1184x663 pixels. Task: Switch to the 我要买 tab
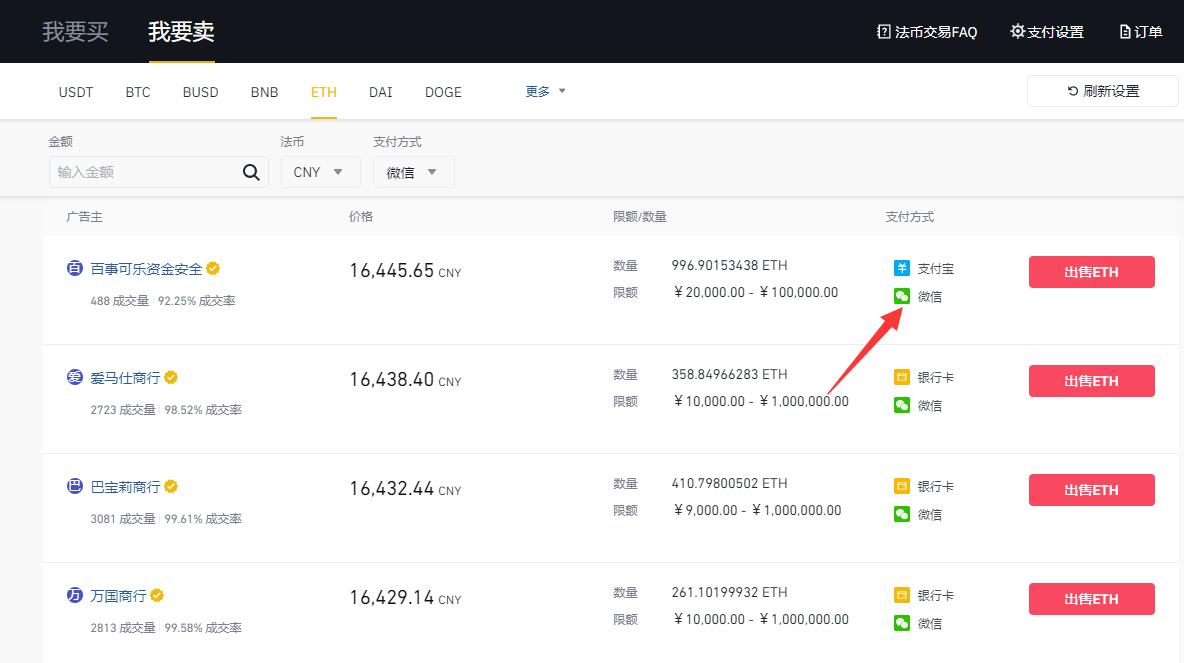click(x=75, y=31)
